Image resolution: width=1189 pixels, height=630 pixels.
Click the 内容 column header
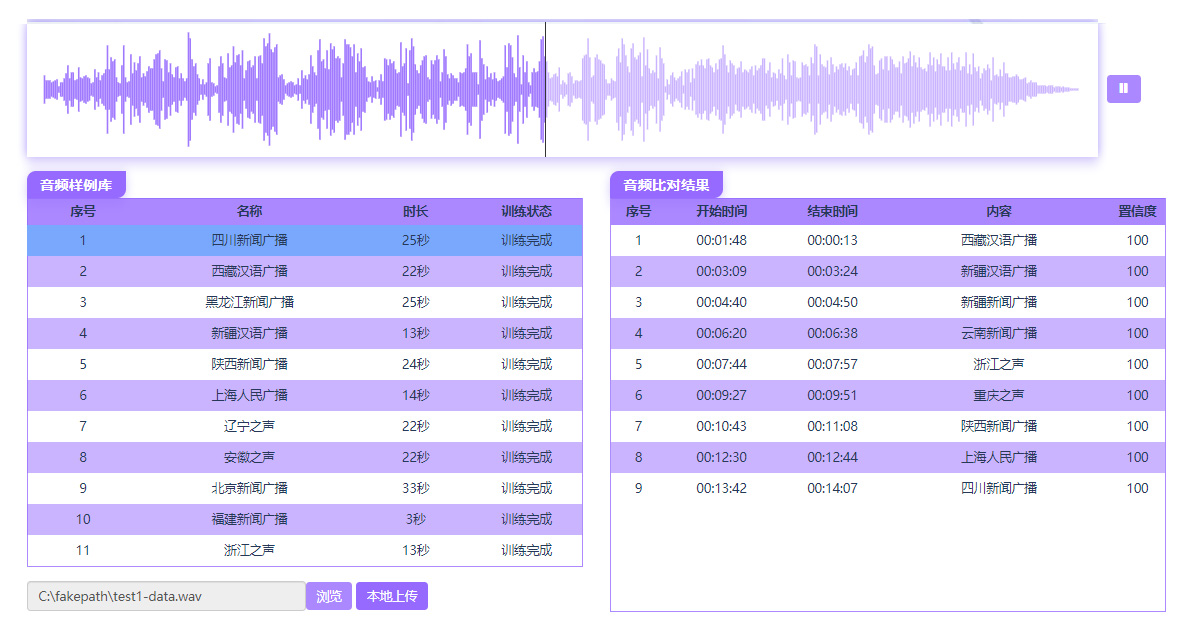tap(999, 212)
